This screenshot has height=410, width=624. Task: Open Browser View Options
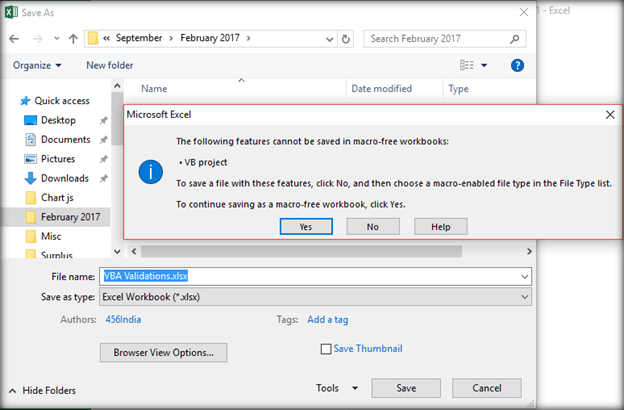(x=164, y=353)
